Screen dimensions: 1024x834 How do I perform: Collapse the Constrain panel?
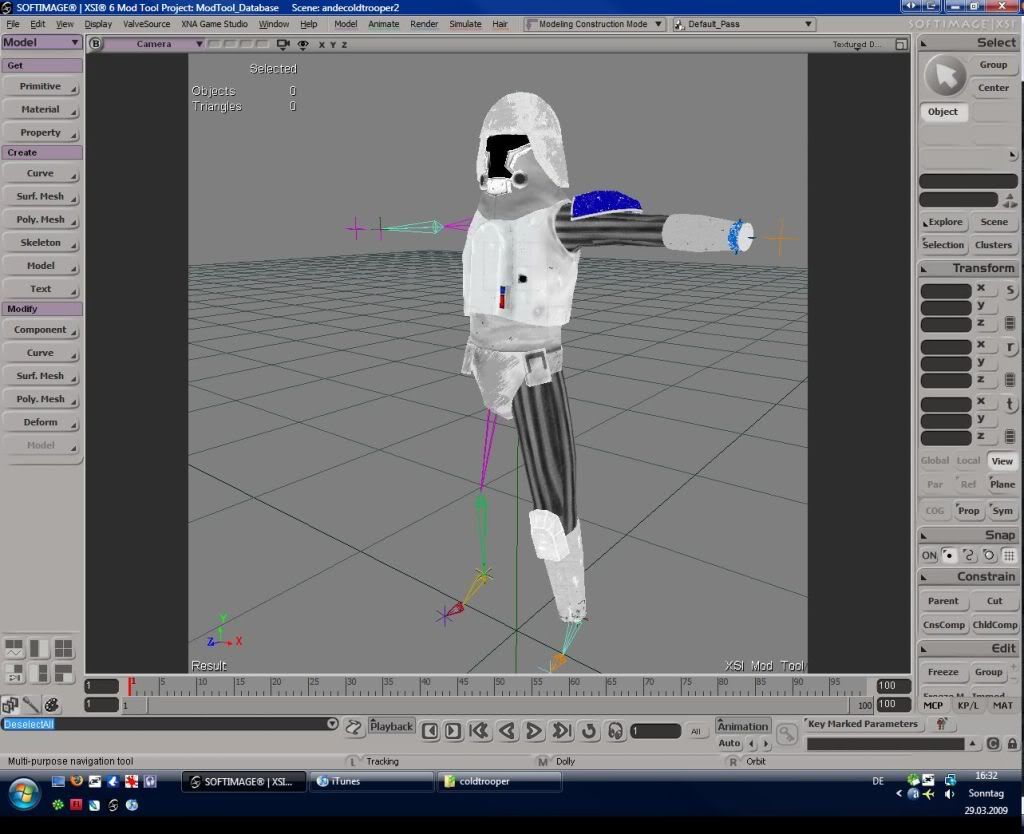923,577
